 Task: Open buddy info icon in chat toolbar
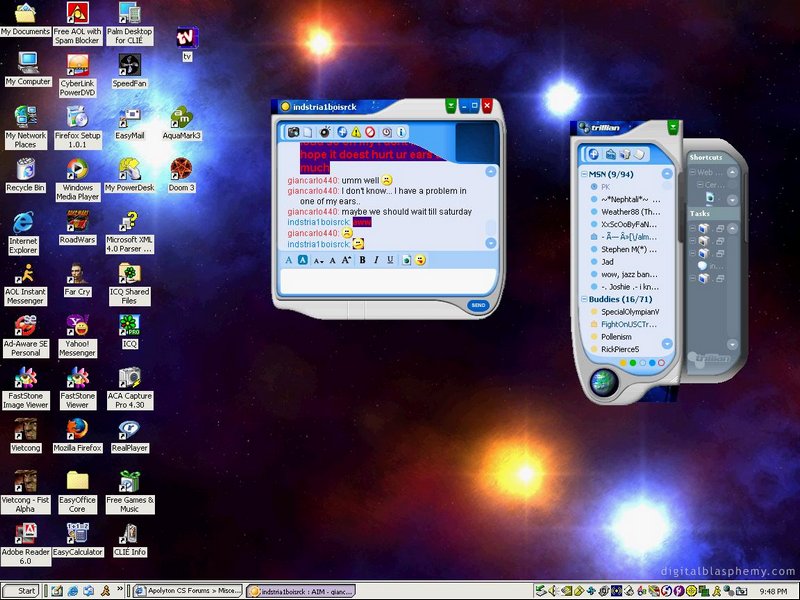(401, 132)
